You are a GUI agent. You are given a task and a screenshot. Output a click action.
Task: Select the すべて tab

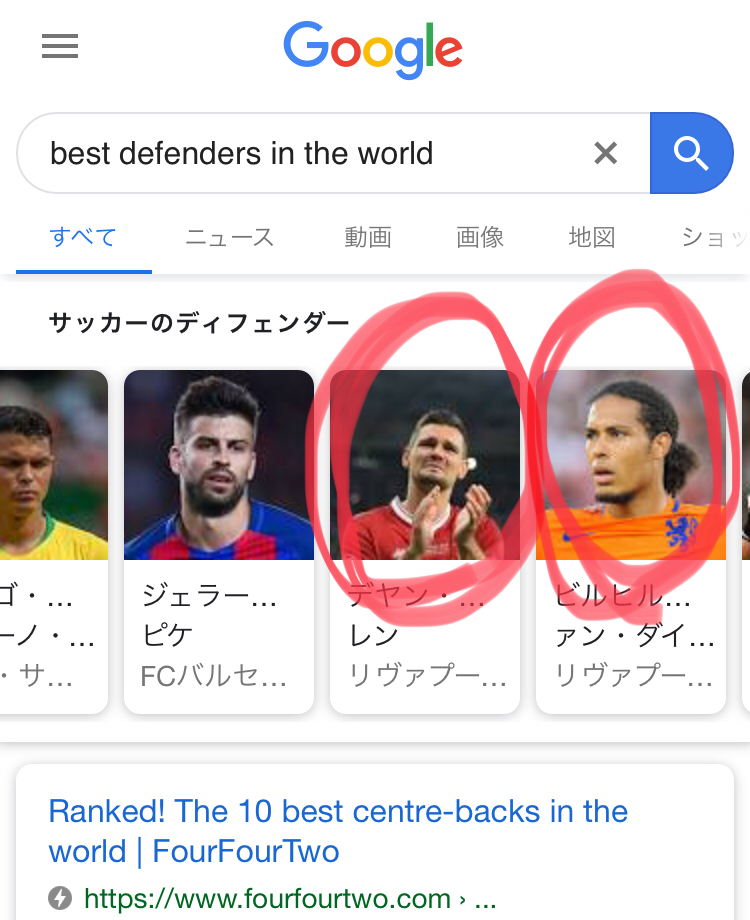click(83, 238)
